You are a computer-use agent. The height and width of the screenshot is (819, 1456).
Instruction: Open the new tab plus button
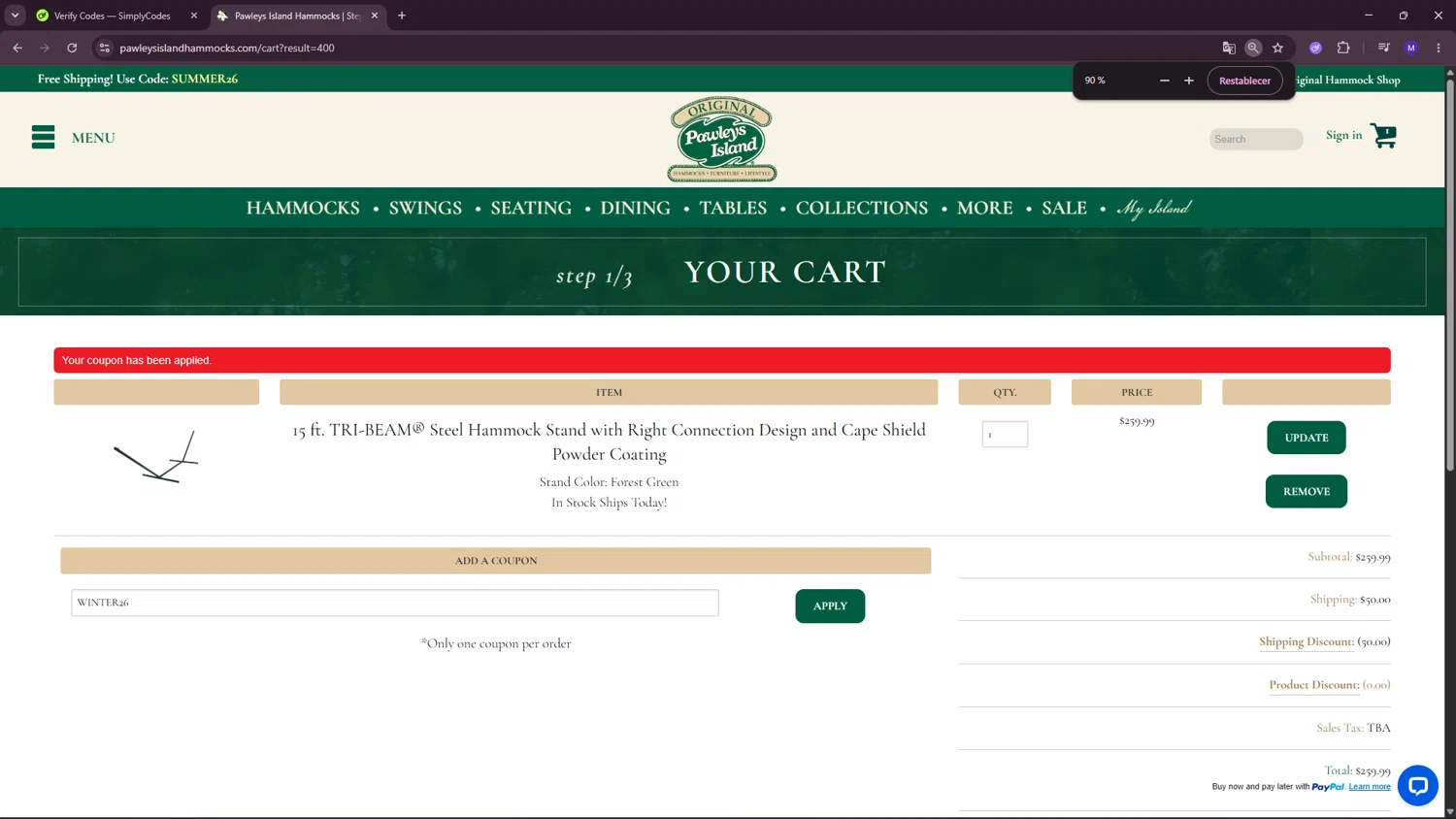[x=402, y=16]
